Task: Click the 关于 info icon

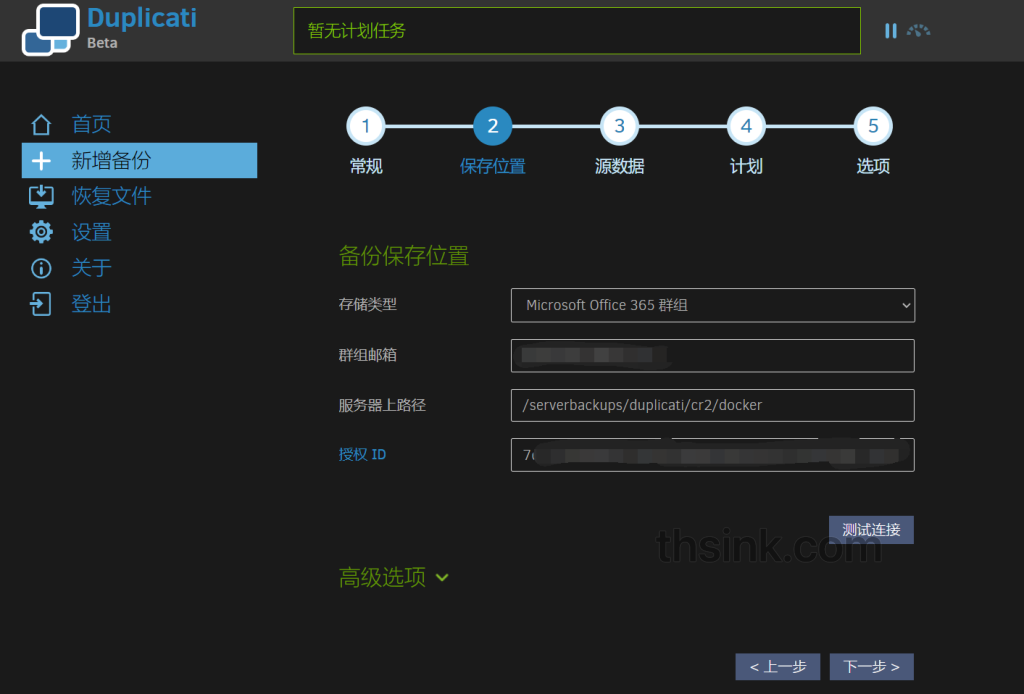Action: [x=40, y=267]
